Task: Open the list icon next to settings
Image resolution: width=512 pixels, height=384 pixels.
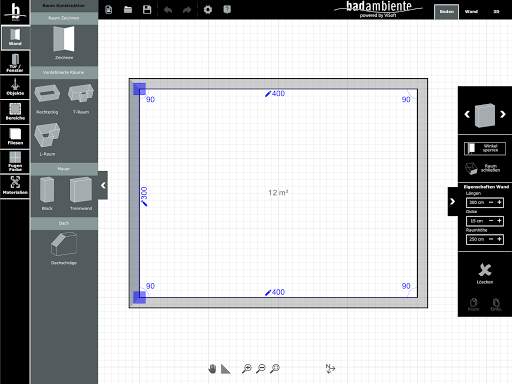Action: (227, 10)
